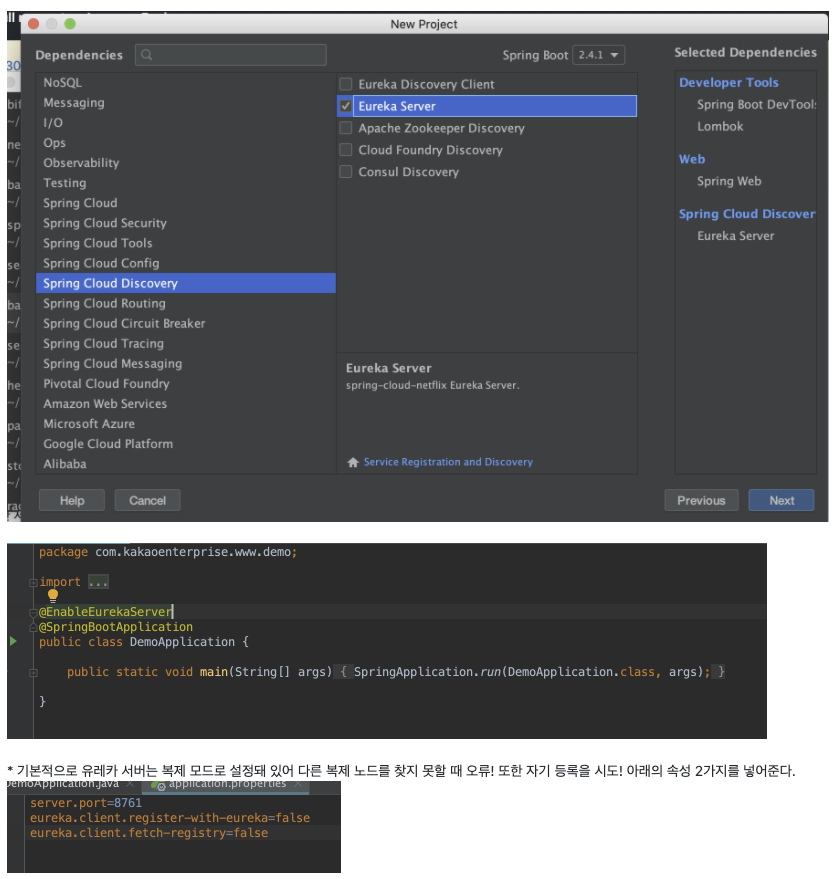Expand the folded import block
This screenshot has height=879, width=836.
click(x=33, y=582)
